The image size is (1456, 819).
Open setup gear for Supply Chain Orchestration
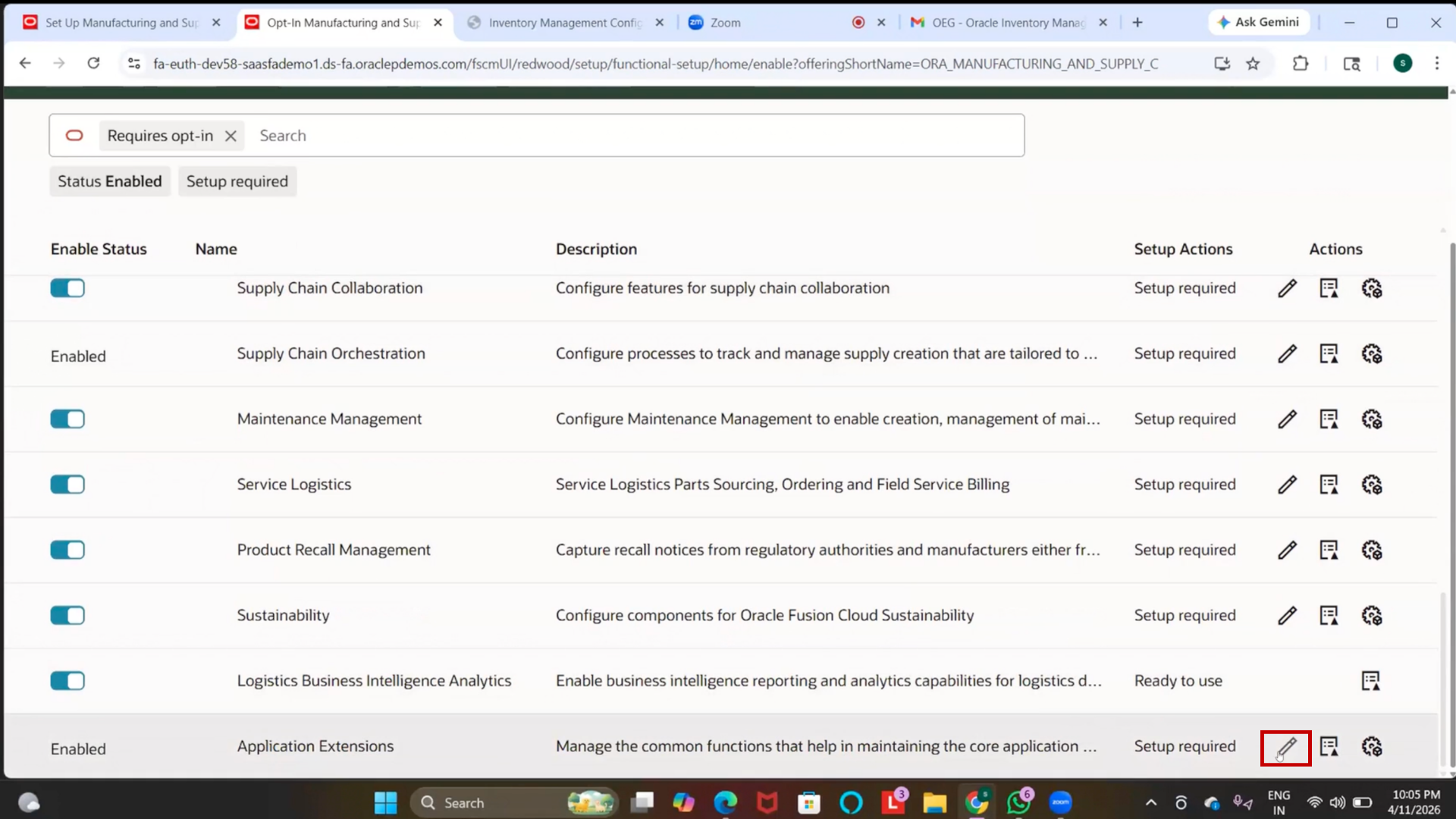point(1372,353)
